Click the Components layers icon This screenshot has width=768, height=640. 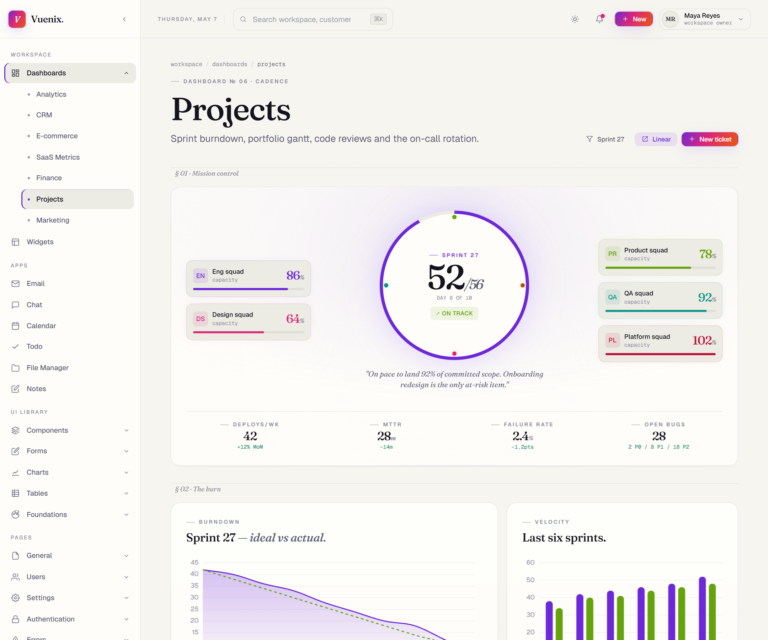coord(15,430)
